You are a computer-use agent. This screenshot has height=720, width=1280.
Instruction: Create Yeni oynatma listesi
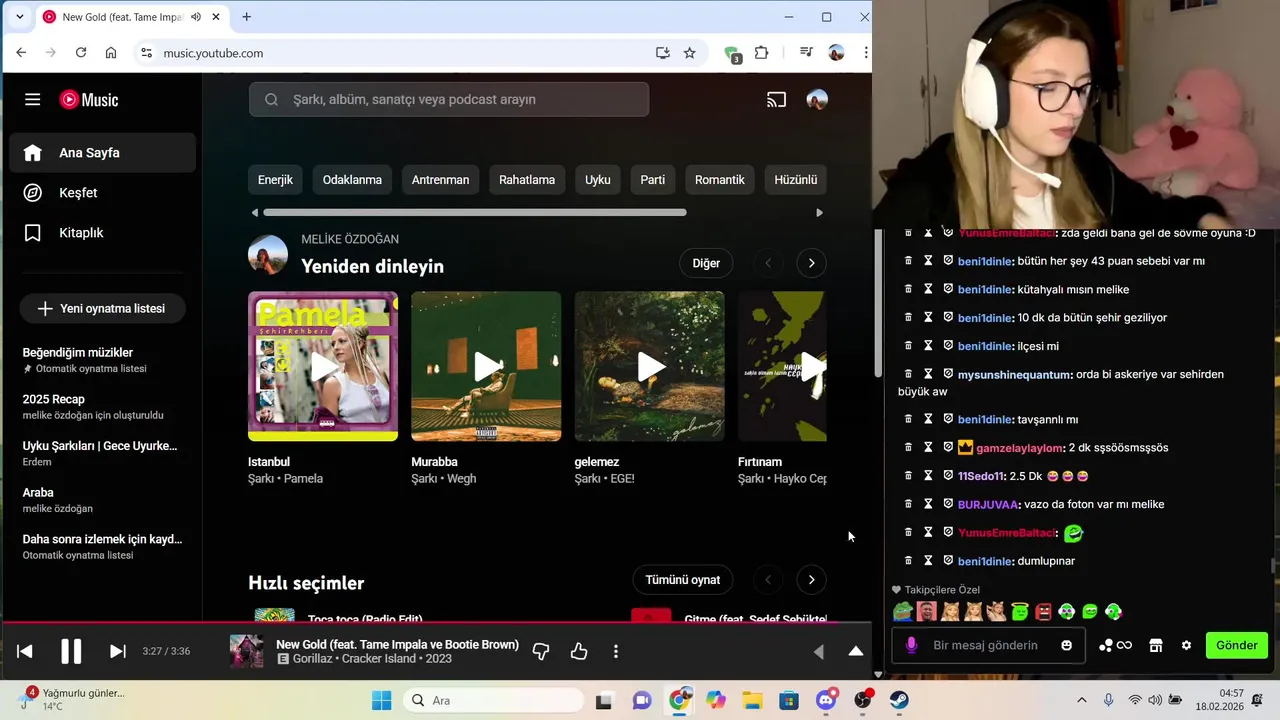(103, 309)
